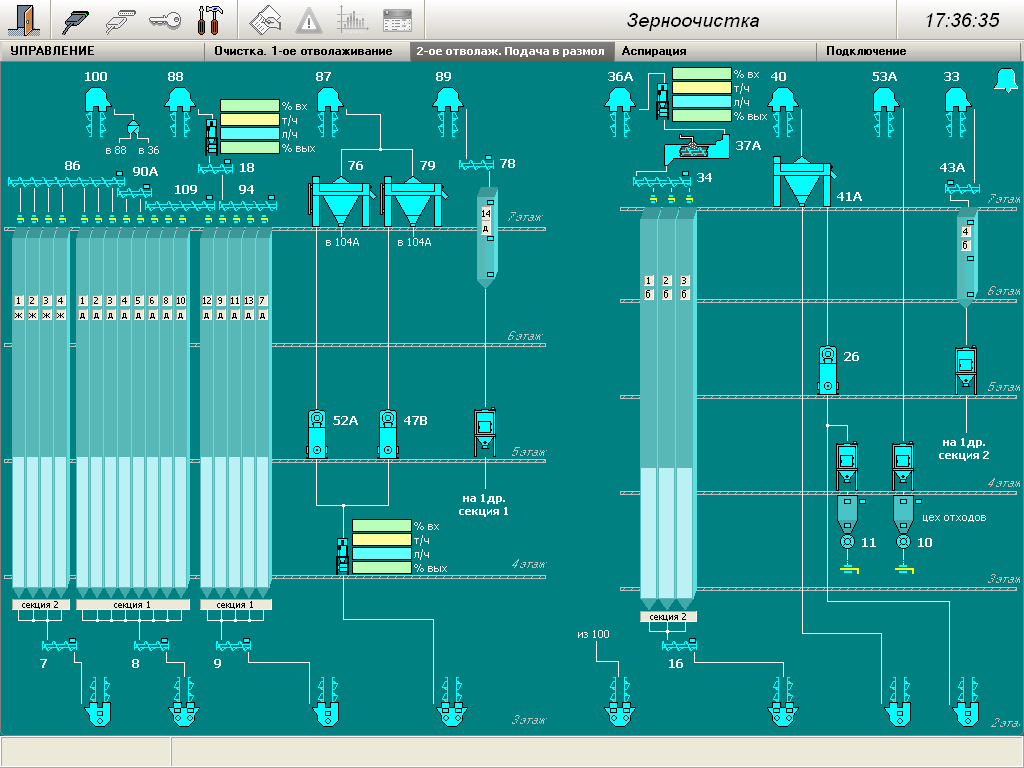The image size is (1024, 768).
Task: Switch to Аспирация tab
Action: pos(654,51)
